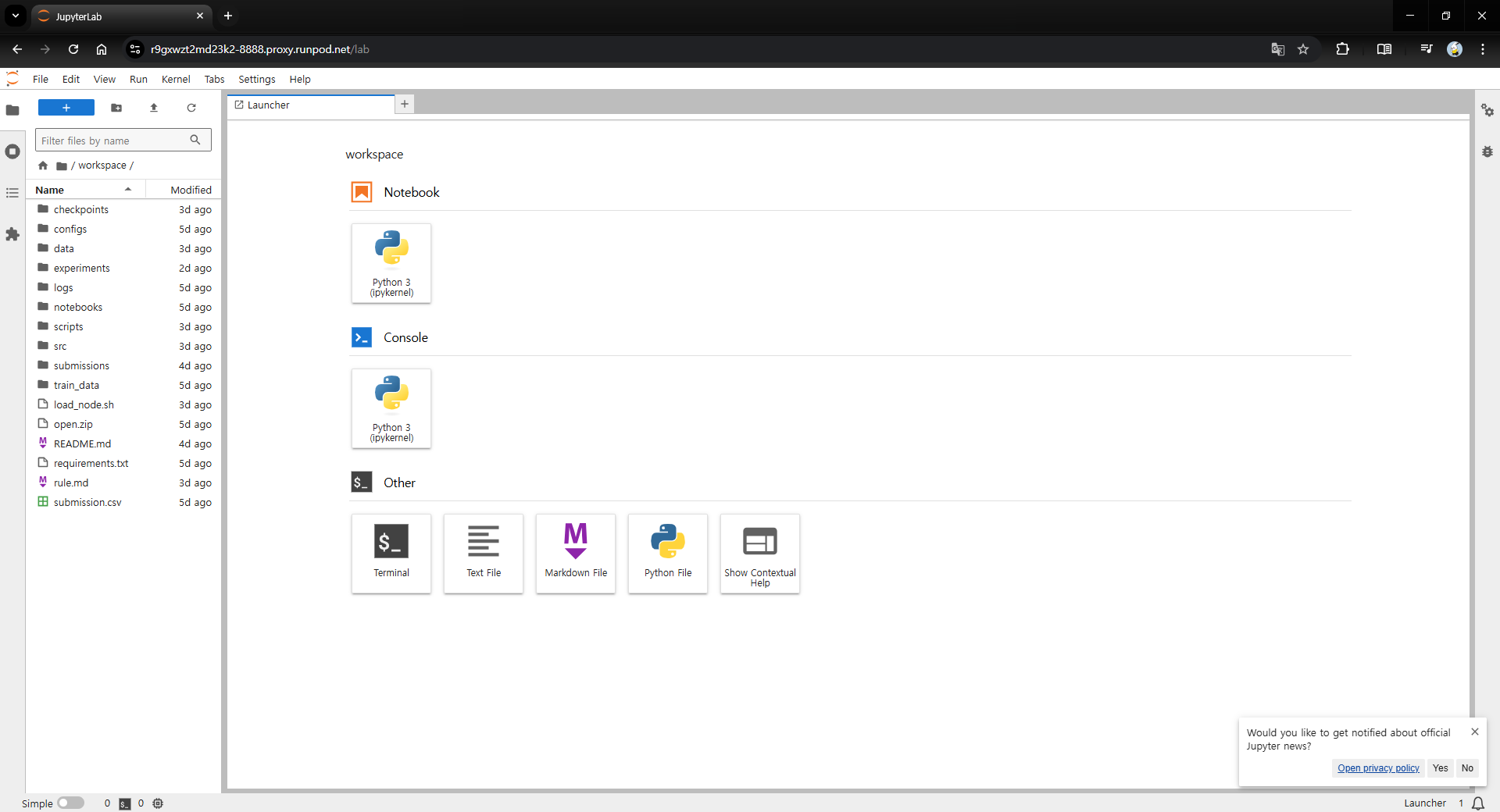1500x812 pixels.
Task: Click the kernel status gear in status bar
Action: [158, 803]
